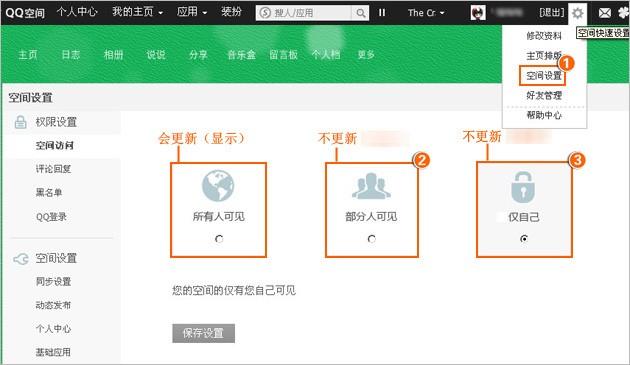Viewport: 630px width, 365px height.
Task: Click the 权限设置 sidebar heading
Action: pos(56,122)
